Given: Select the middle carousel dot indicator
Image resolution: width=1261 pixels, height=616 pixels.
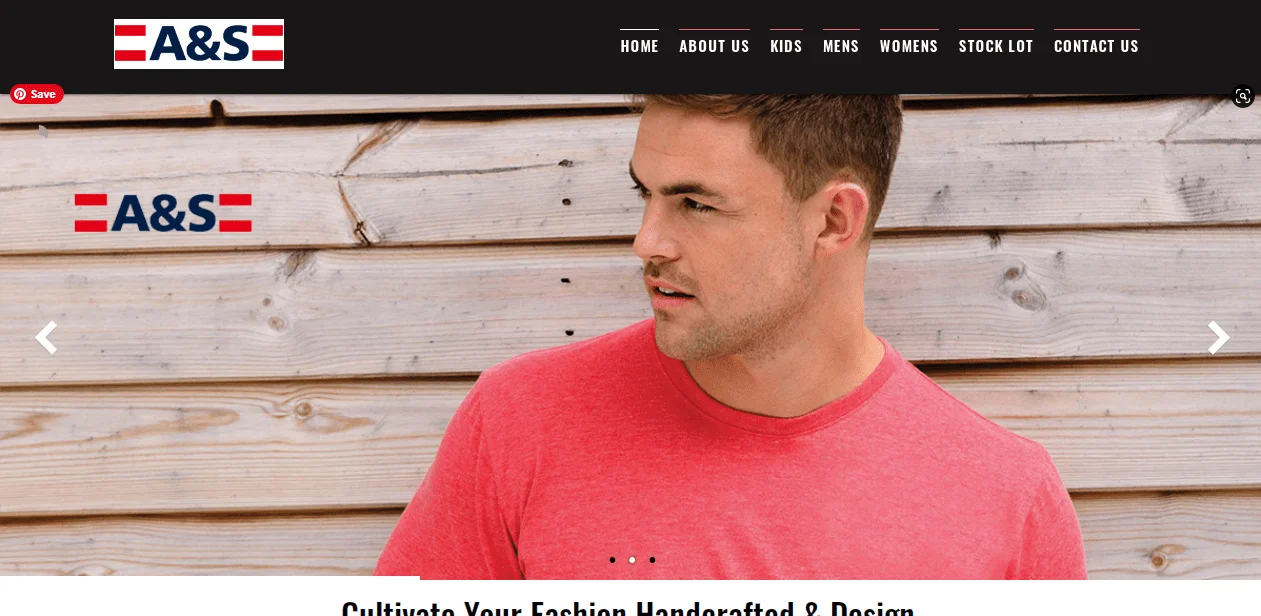Looking at the screenshot, I should 632,560.
